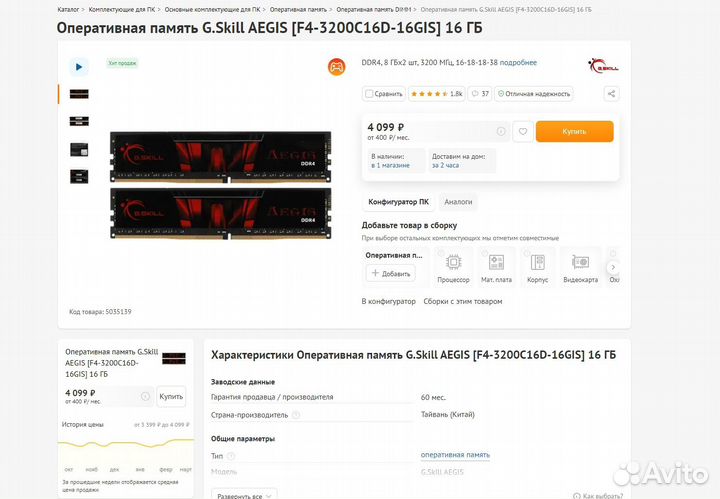Open the подробнее specs link
Screen dimensions: 720x499
point(518,62)
